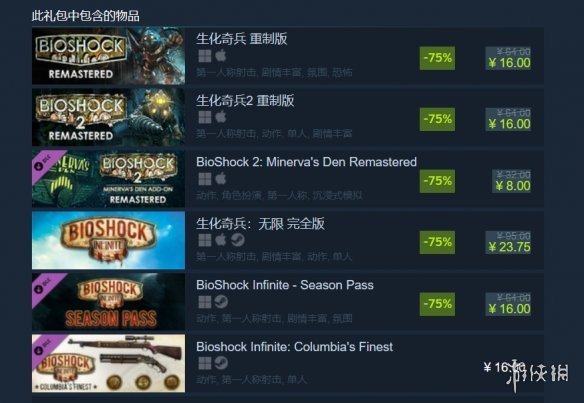Click -75% discount badge for 生化奇兵2 重制版
Image resolution: width=584 pixels, height=403 pixels.
(x=437, y=119)
